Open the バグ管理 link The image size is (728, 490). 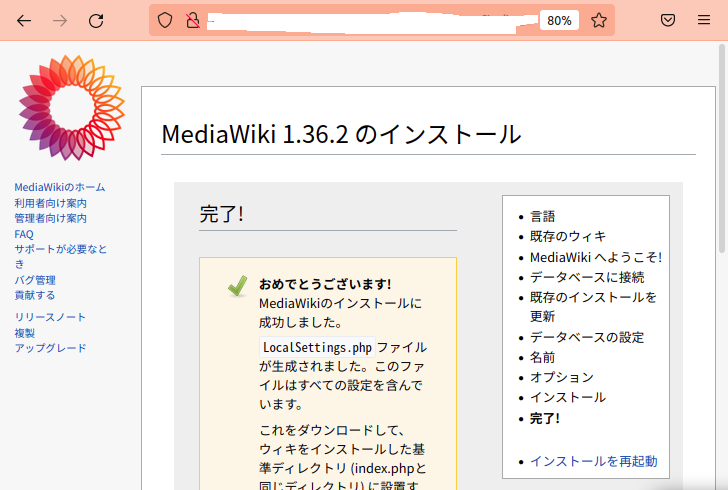pyautogui.click(x=35, y=280)
